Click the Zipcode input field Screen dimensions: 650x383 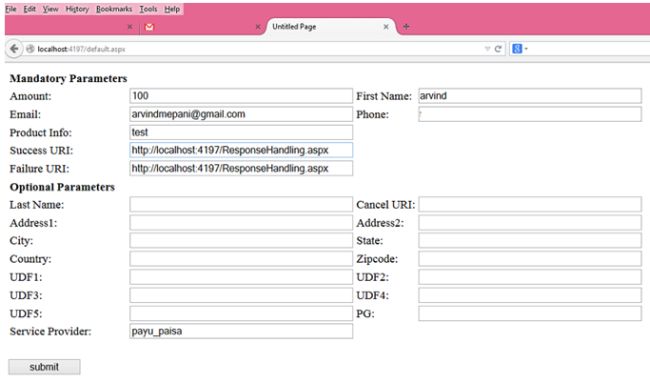(530, 259)
